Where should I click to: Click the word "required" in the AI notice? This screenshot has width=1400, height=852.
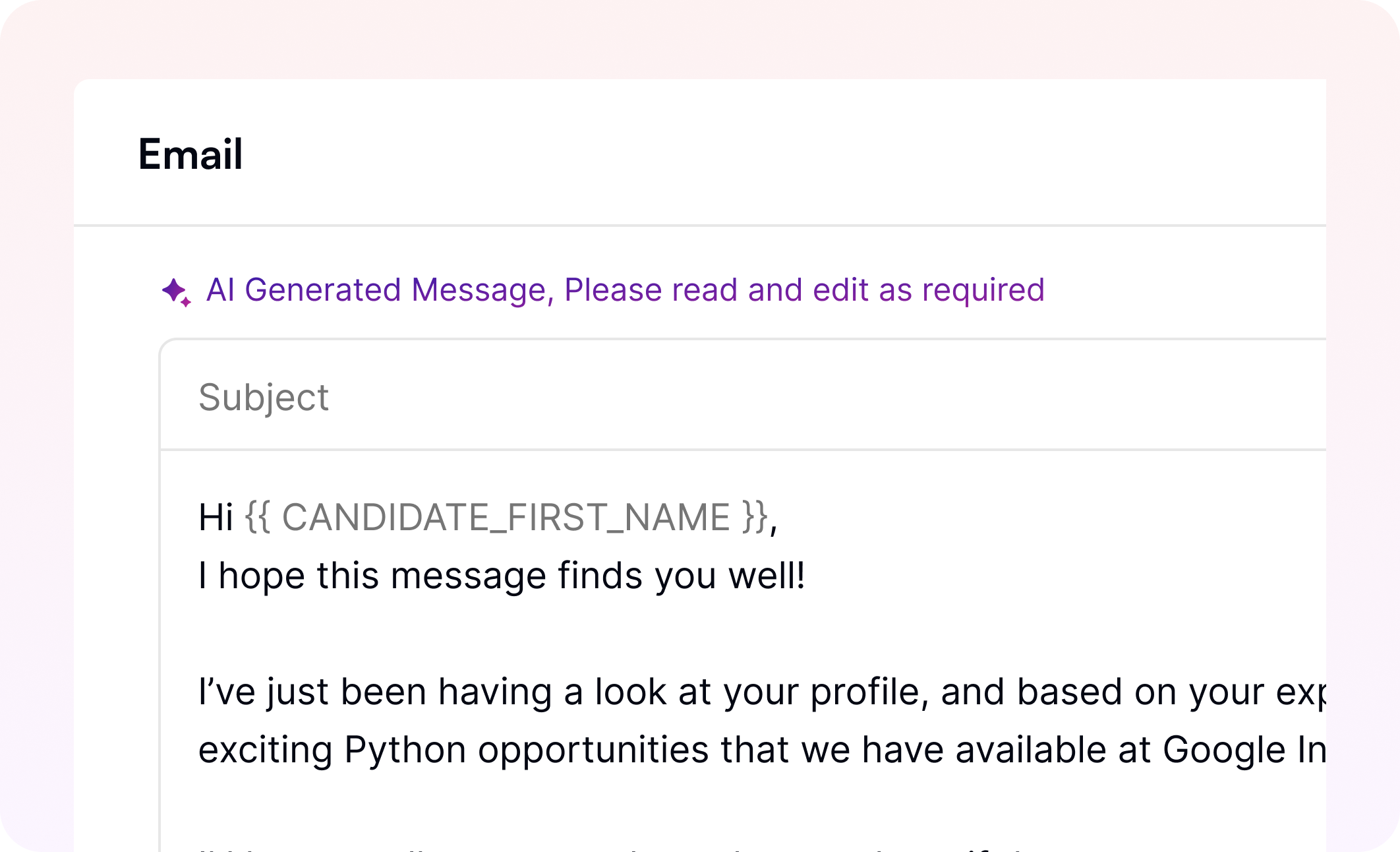pyautogui.click(x=983, y=290)
